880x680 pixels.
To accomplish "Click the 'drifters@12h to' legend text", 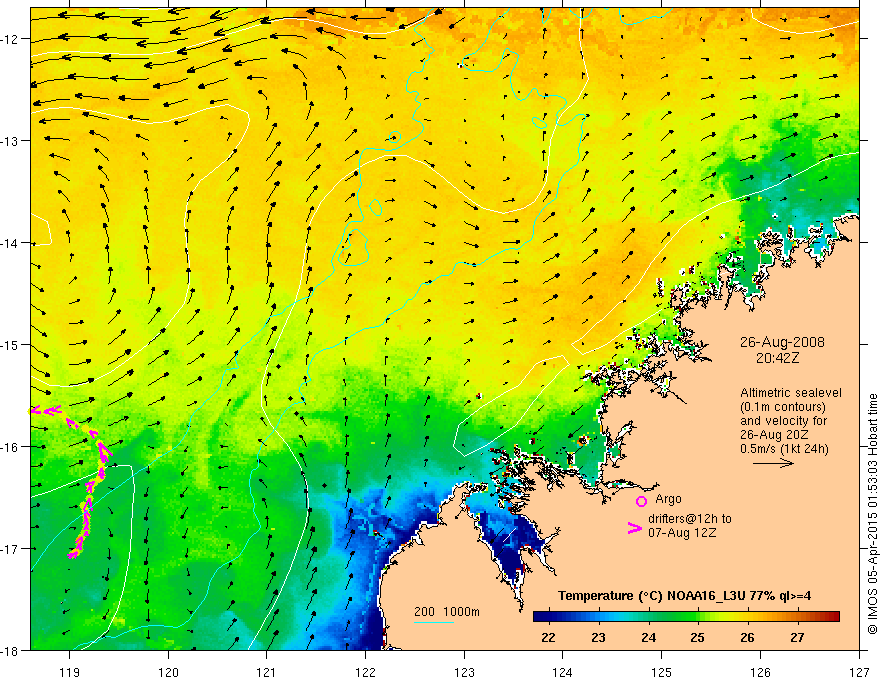I will (x=690, y=519).
